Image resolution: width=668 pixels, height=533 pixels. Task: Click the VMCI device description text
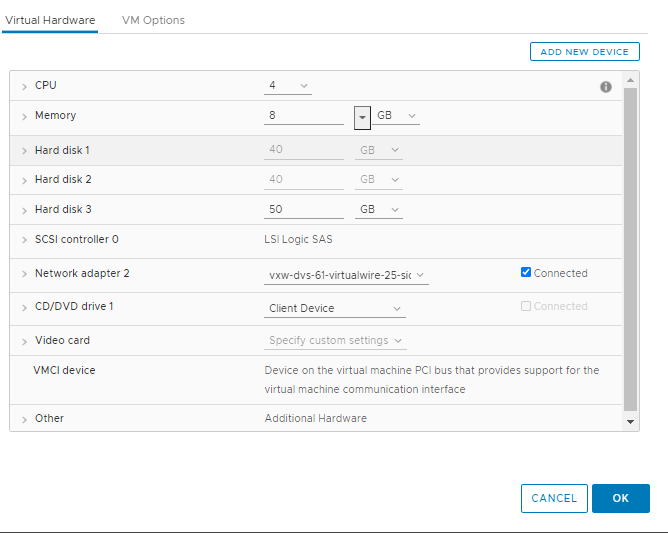(432, 380)
